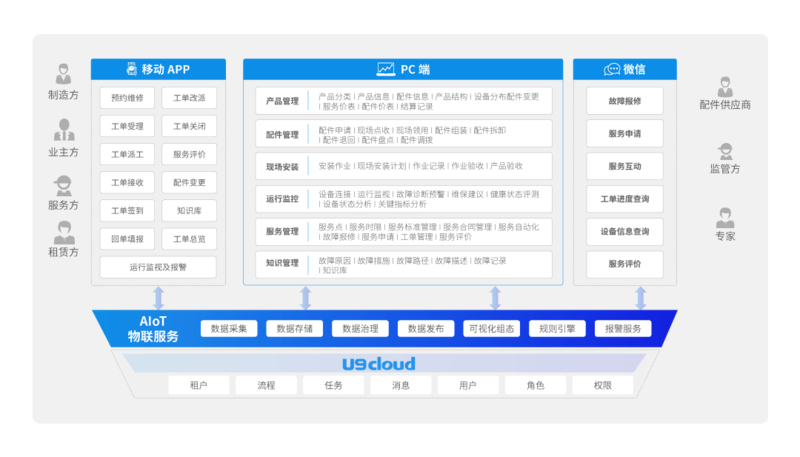Click the chart icon beside PC 端
800x457 pixels.
tap(386, 69)
